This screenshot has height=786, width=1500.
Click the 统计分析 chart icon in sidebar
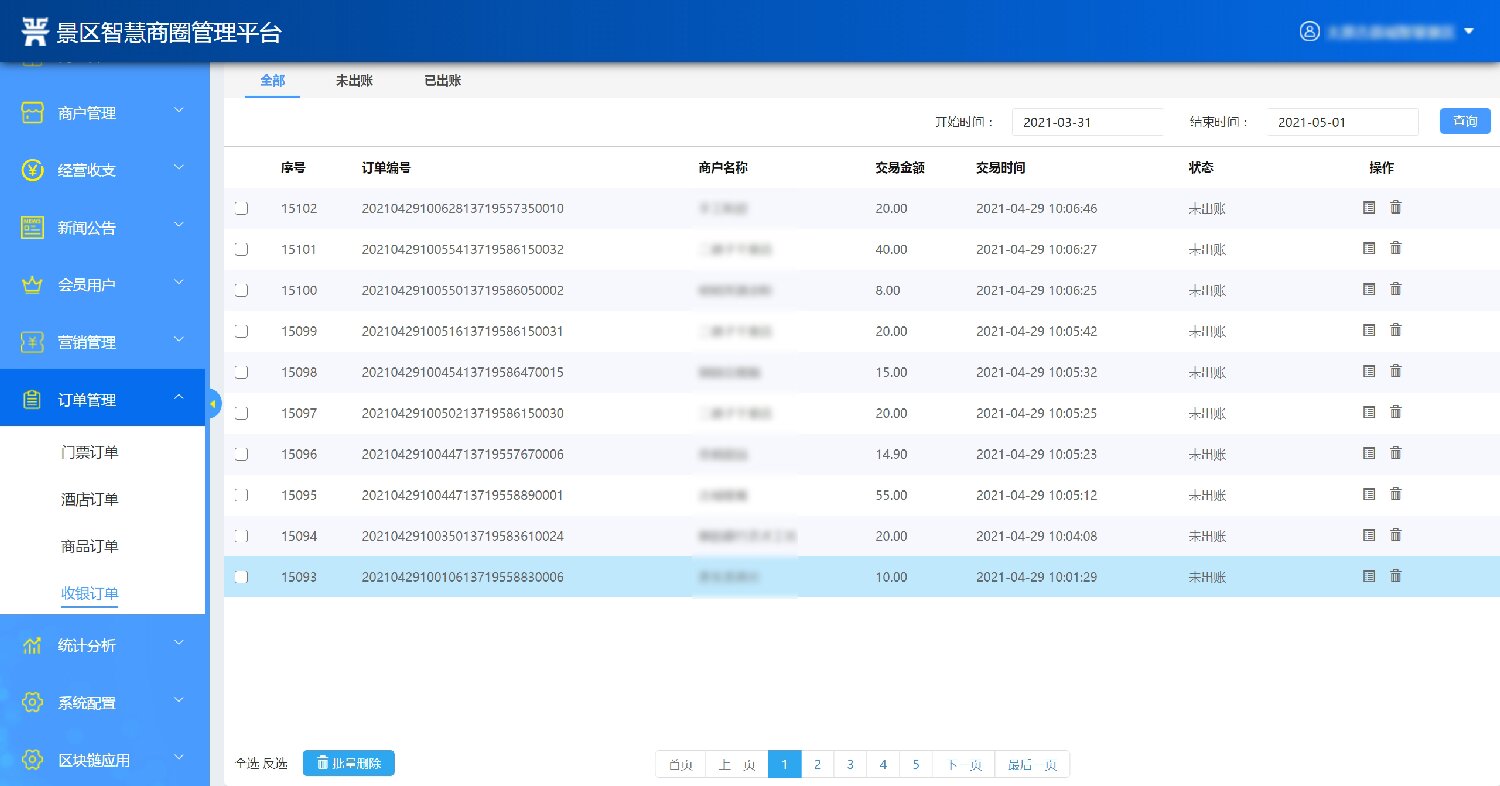(32, 645)
